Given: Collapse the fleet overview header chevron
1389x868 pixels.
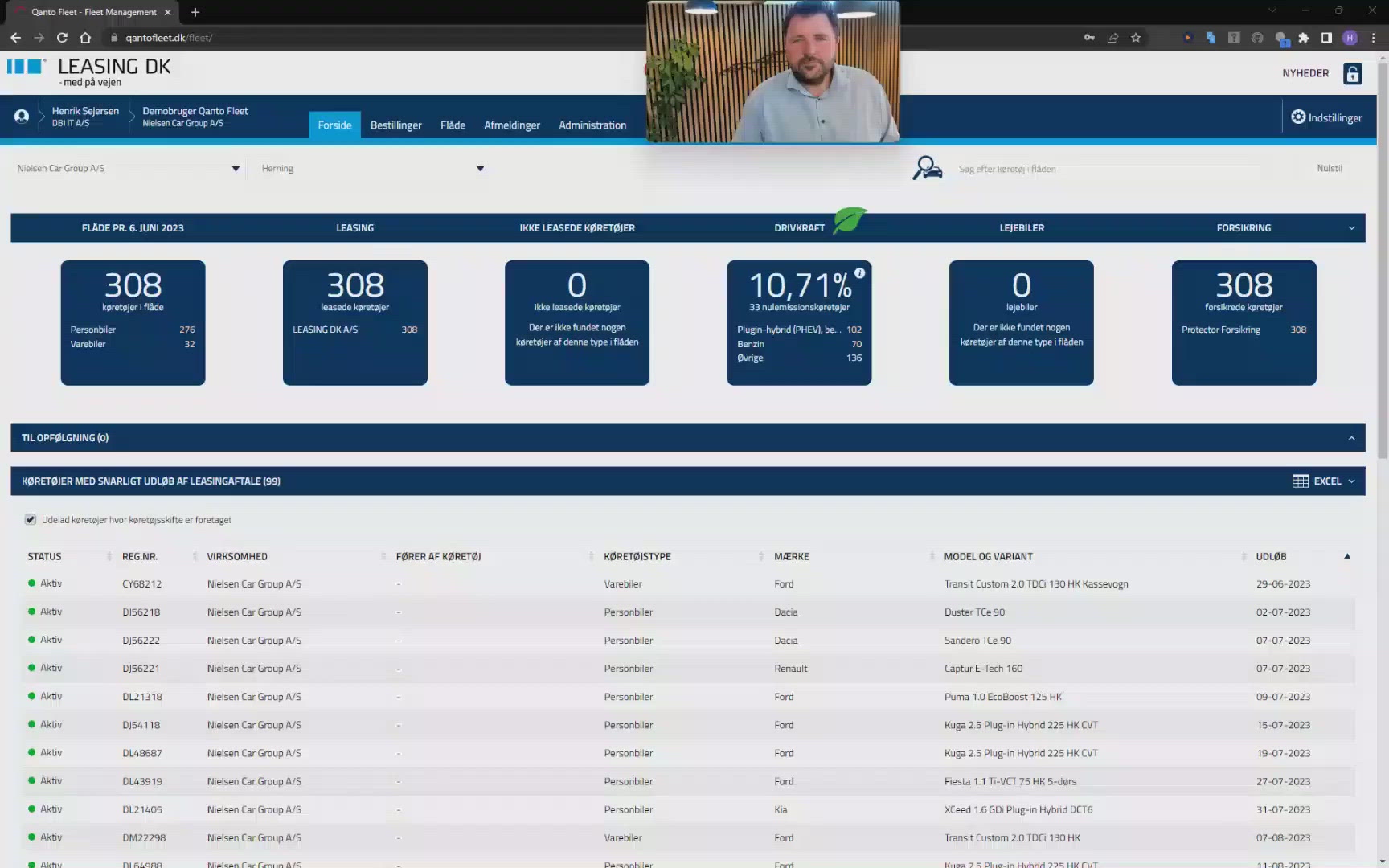Looking at the screenshot, I should pyautogui.click(x=1351, y=228).
